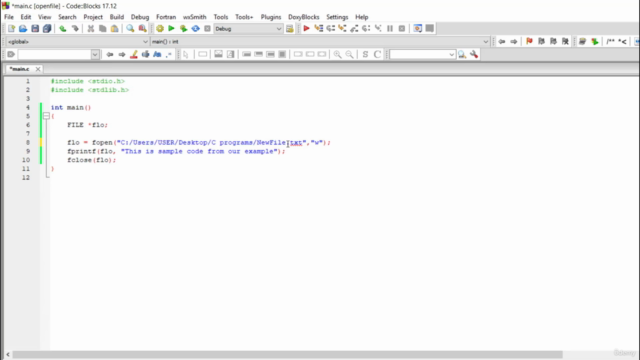The image size is (640, 360).
Task: Clear all bookmarks with the crossed flag icon
Action: [x=565, y=42]
